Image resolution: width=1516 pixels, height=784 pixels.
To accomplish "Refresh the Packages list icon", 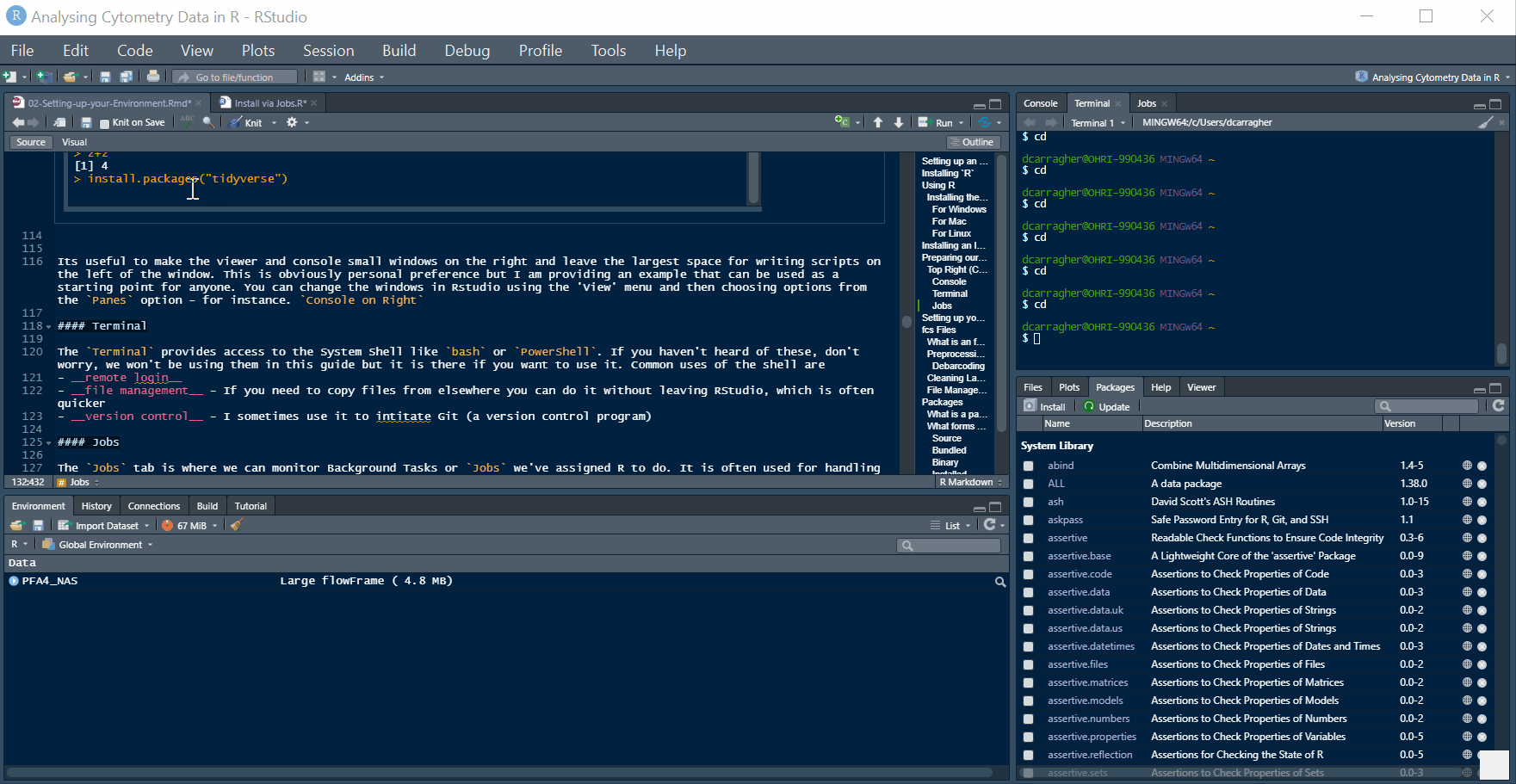I will [1499, 405].
